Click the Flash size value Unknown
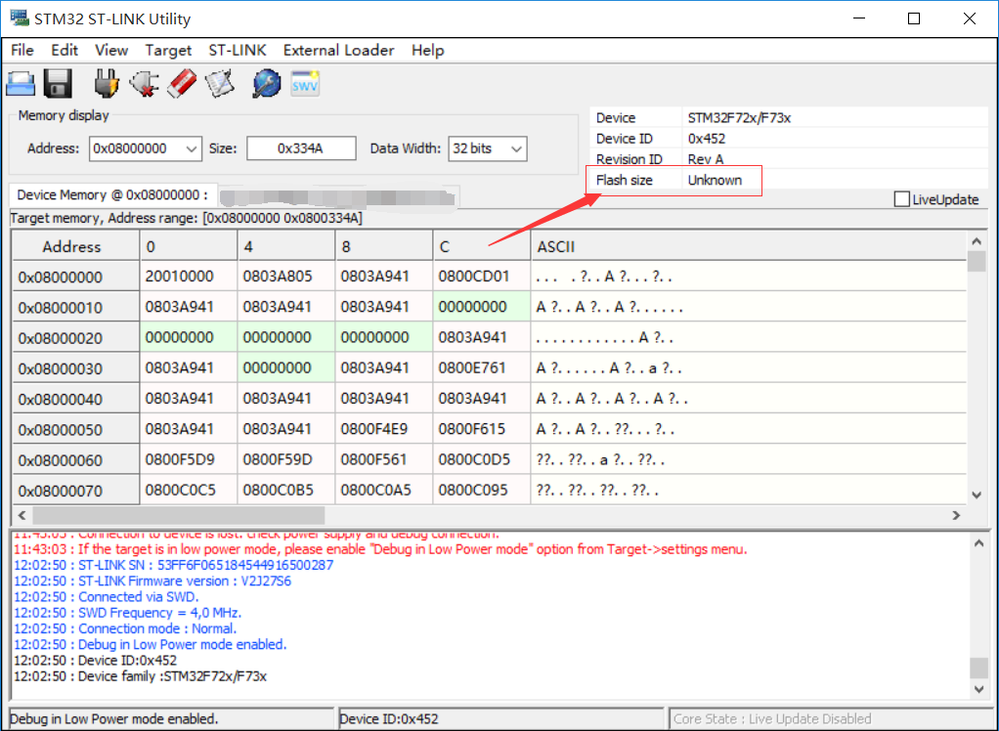999x731 pixels. [x=715, y=180]
